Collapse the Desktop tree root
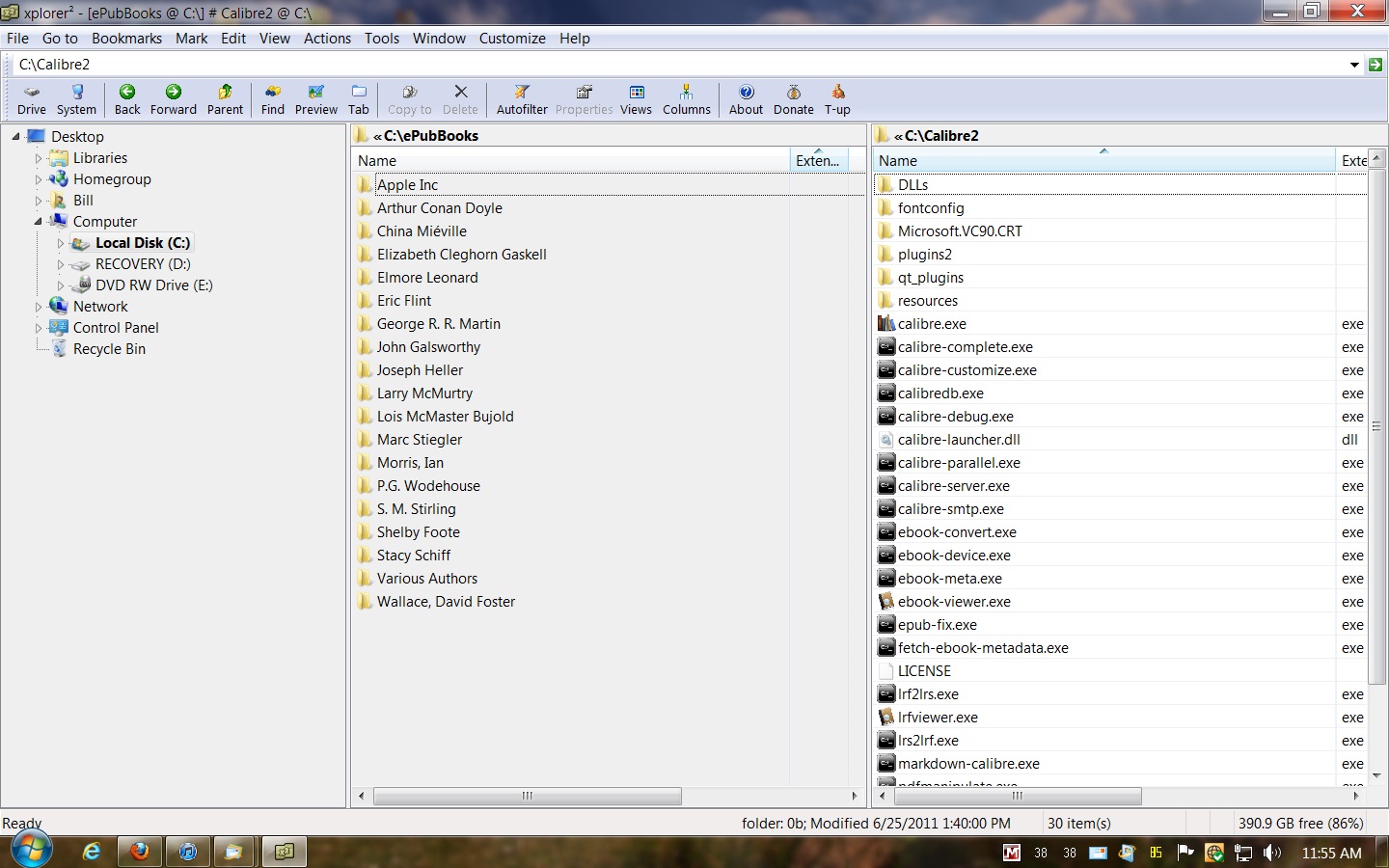Image resolution: width=1389 pixels, height=868 pixels. click(16, 137)
